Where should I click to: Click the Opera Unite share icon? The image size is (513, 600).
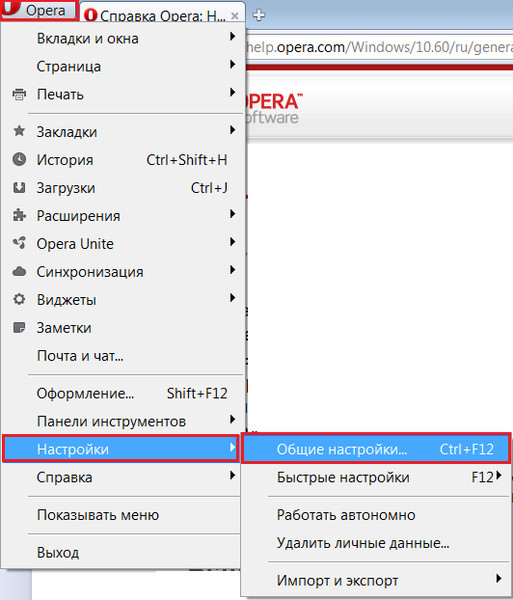19,243
